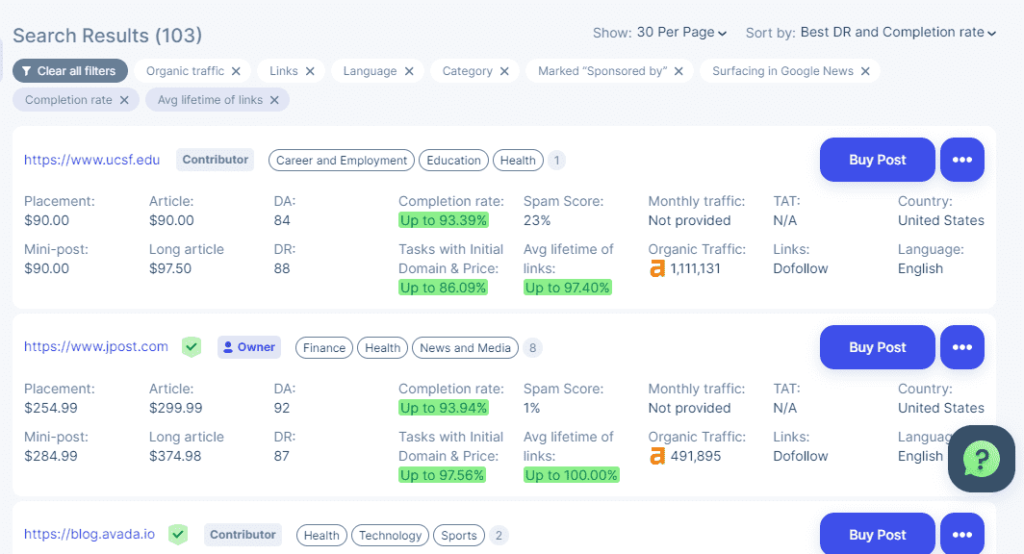Click the verified shield icon beside blog.avada.io
The image size is (1024, 554).
coord(178,534)
